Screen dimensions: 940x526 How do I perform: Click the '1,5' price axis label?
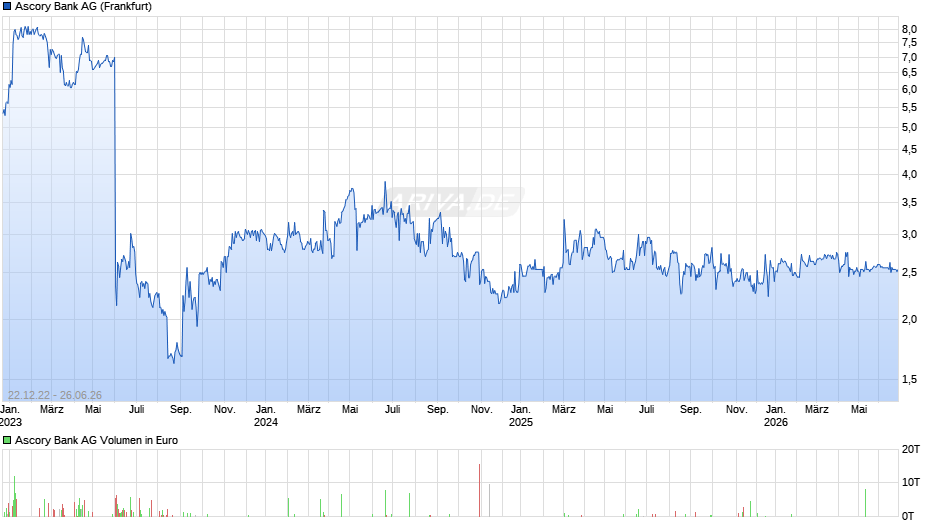coord(909,379)
